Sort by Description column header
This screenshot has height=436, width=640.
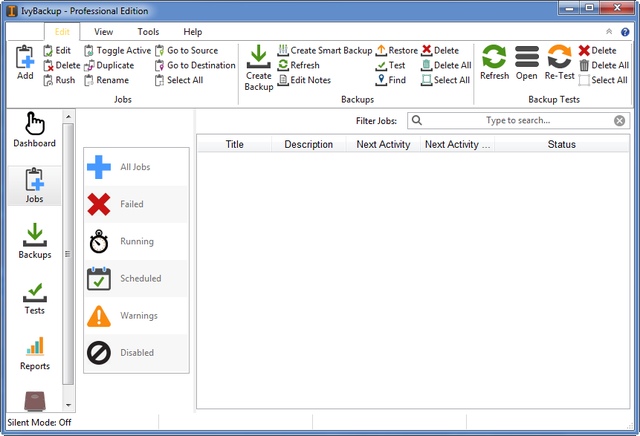(x=309, y=145)
